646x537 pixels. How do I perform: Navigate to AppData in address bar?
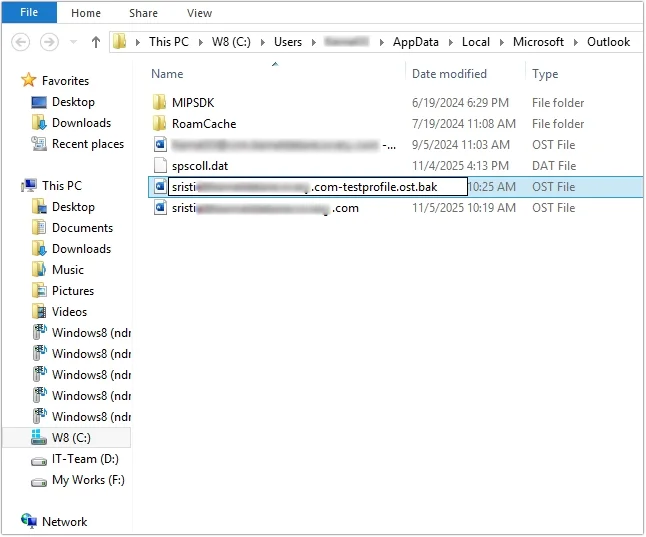[415, 42]
